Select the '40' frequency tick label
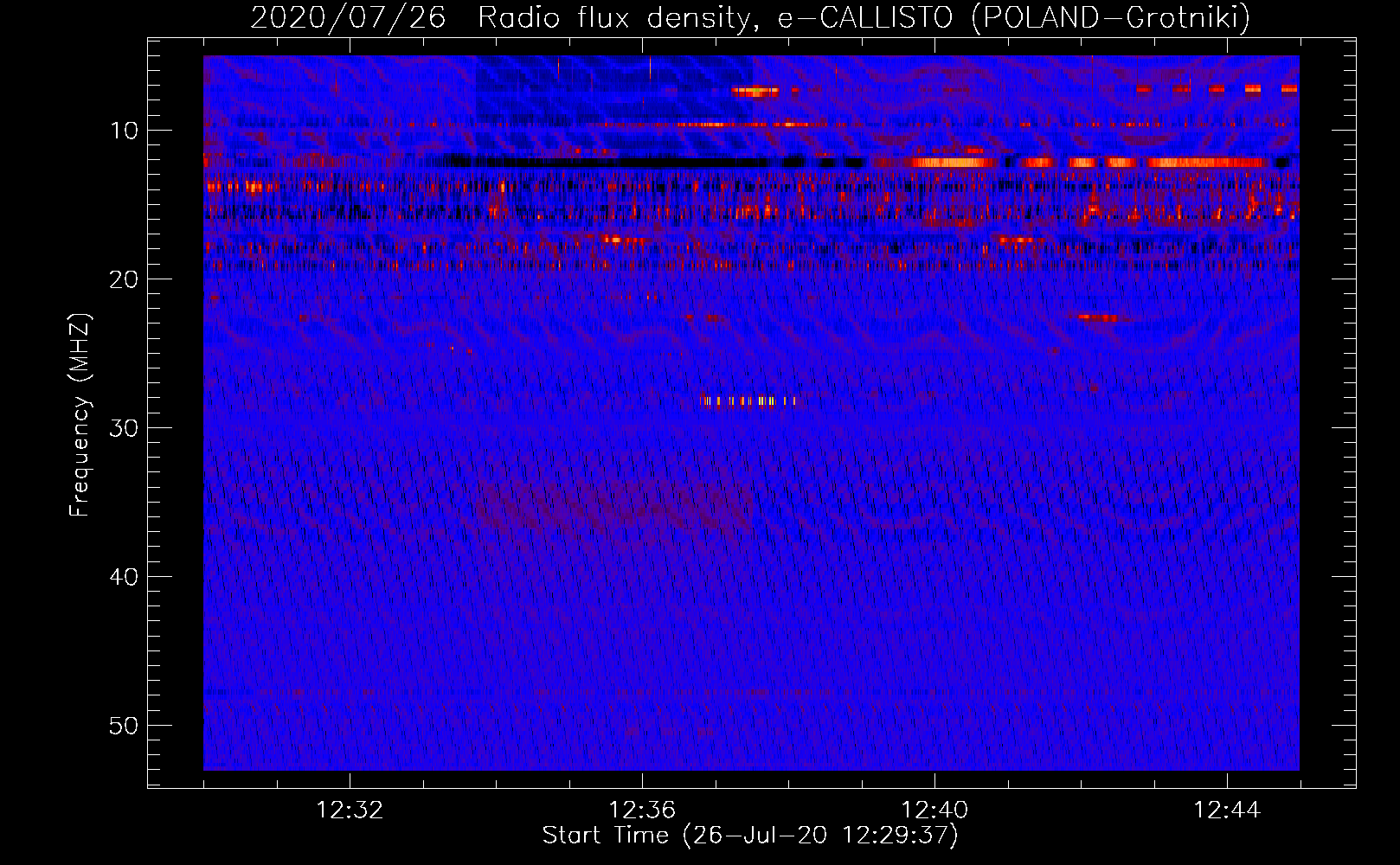This screenshot has width=1400, height=865. (125, 577)
